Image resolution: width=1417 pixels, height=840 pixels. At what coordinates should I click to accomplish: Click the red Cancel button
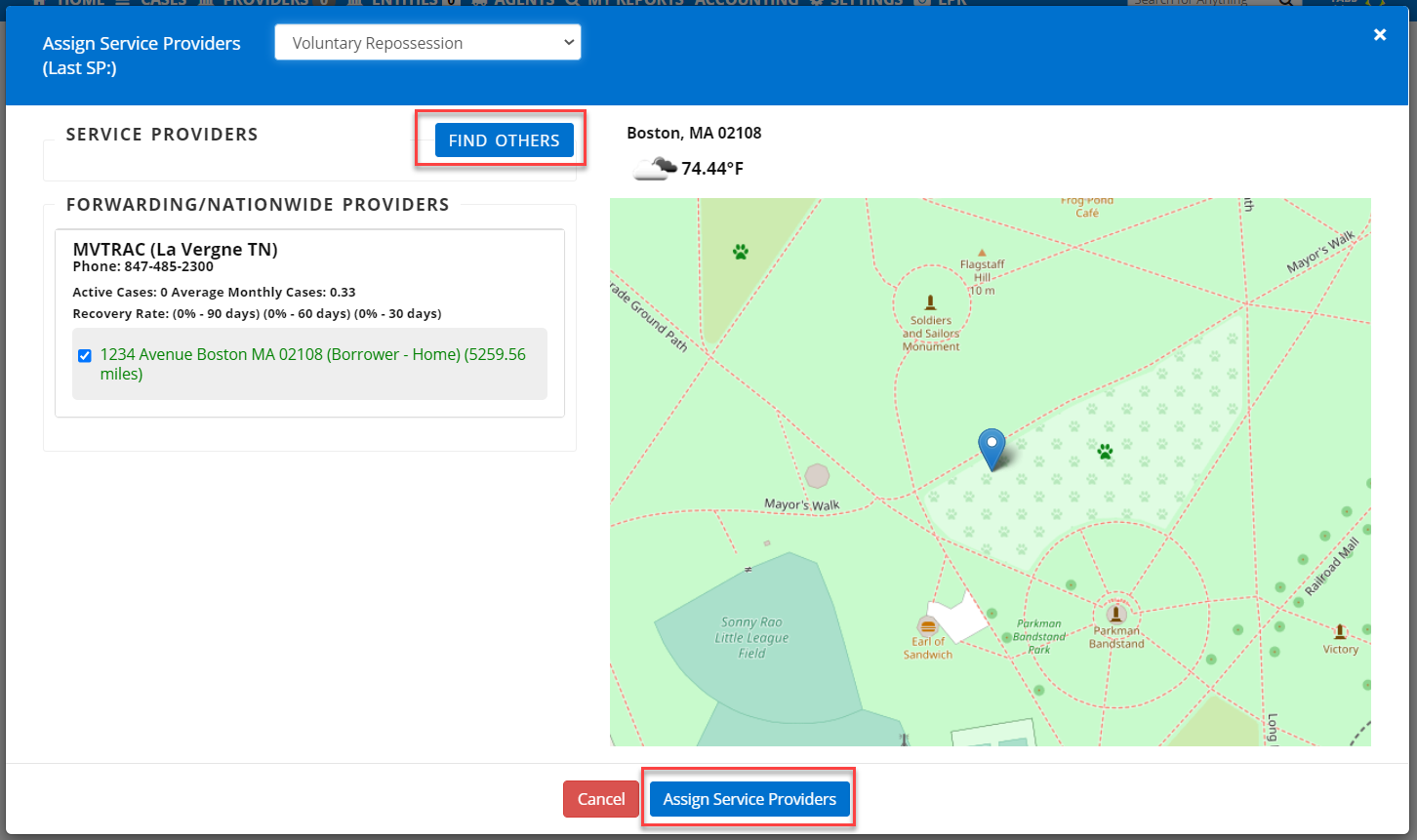coord(601,799)
